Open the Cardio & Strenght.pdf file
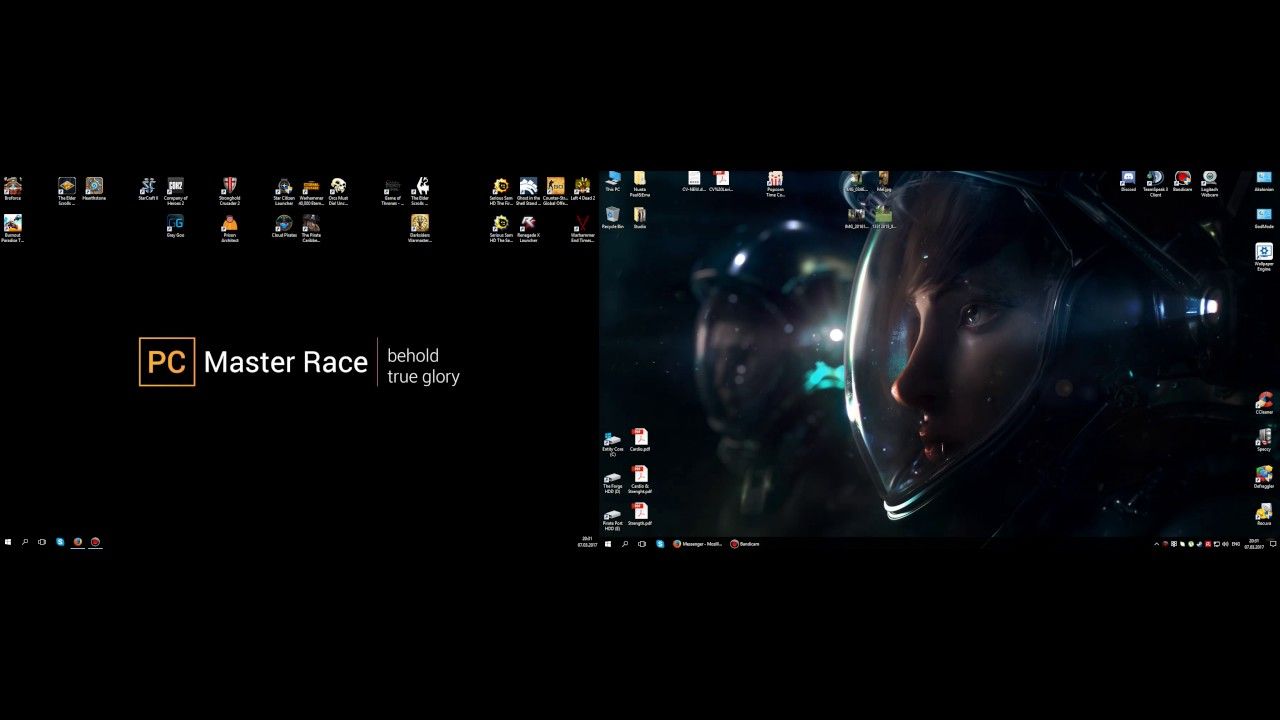1280x720 pixels. (640, 479)
